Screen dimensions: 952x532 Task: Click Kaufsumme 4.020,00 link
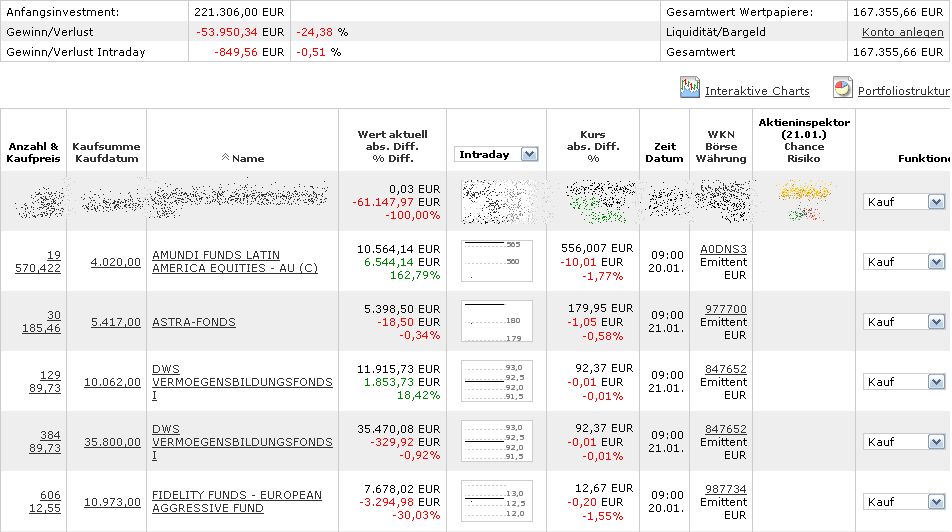pyautogui.click(x=115, y=262)
